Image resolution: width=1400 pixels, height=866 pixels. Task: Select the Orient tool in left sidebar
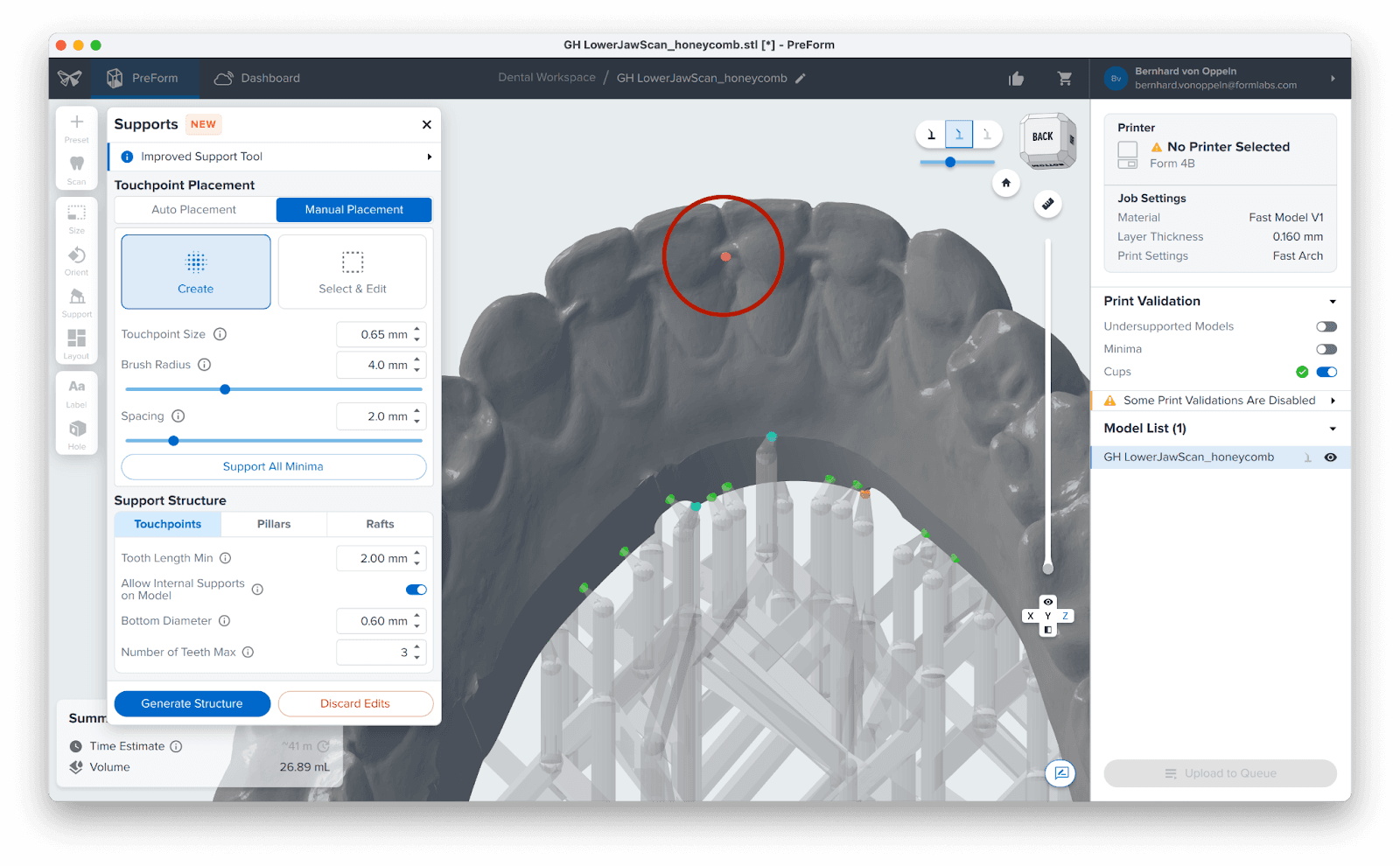click(77, 256)
